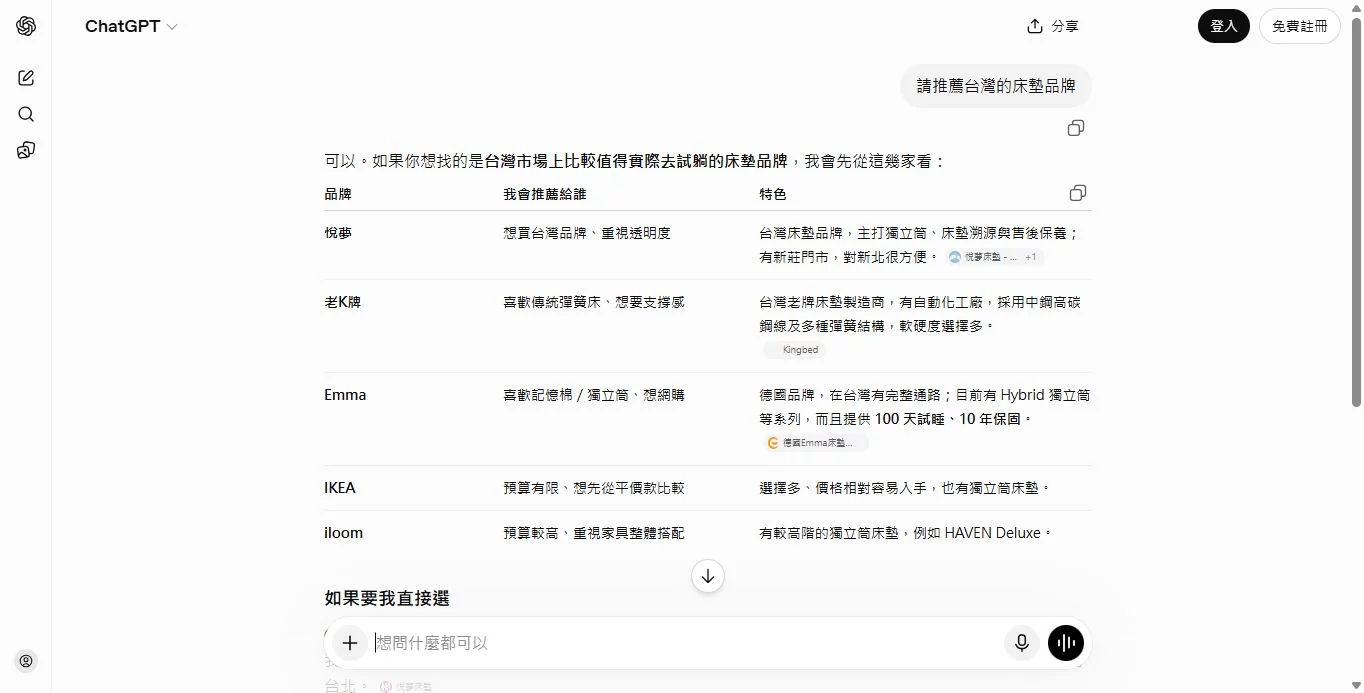Click the page vertical scrollbar
This screenshot has width=1364, height=693.
coord(1356,210)
